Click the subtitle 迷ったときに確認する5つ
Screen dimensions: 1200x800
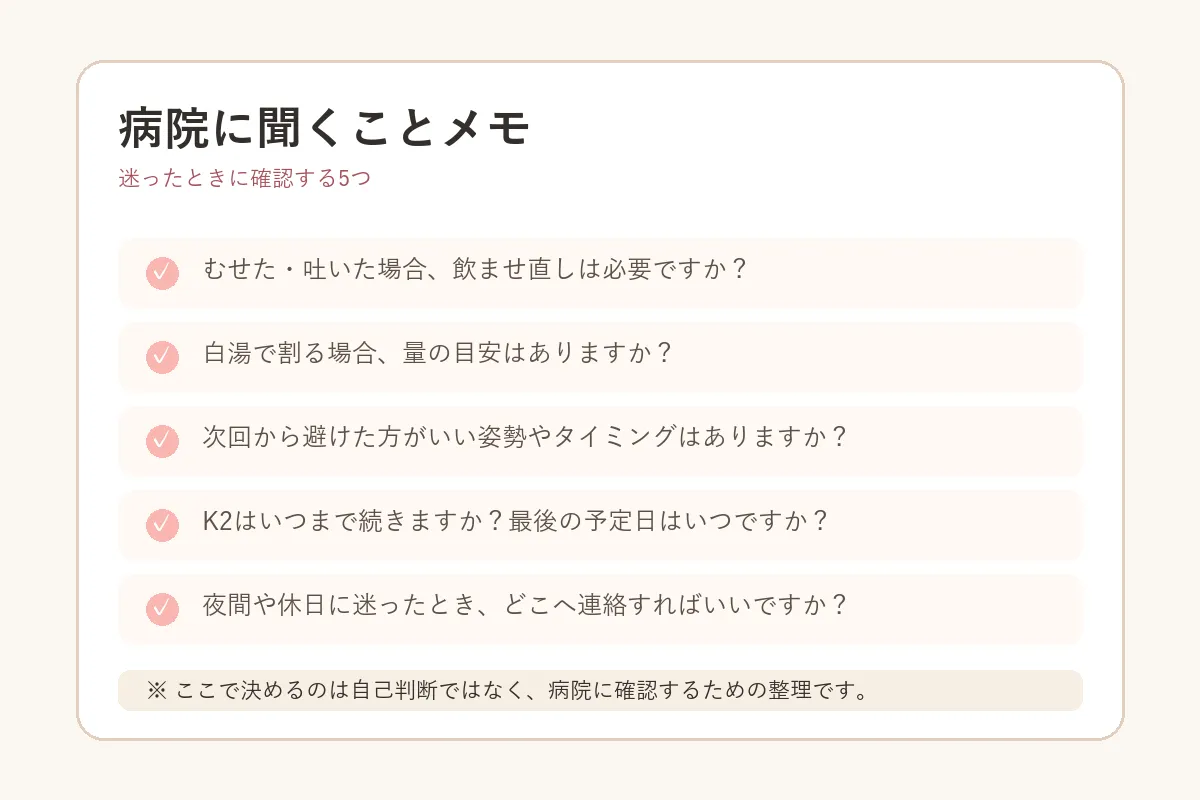[245, 179]
